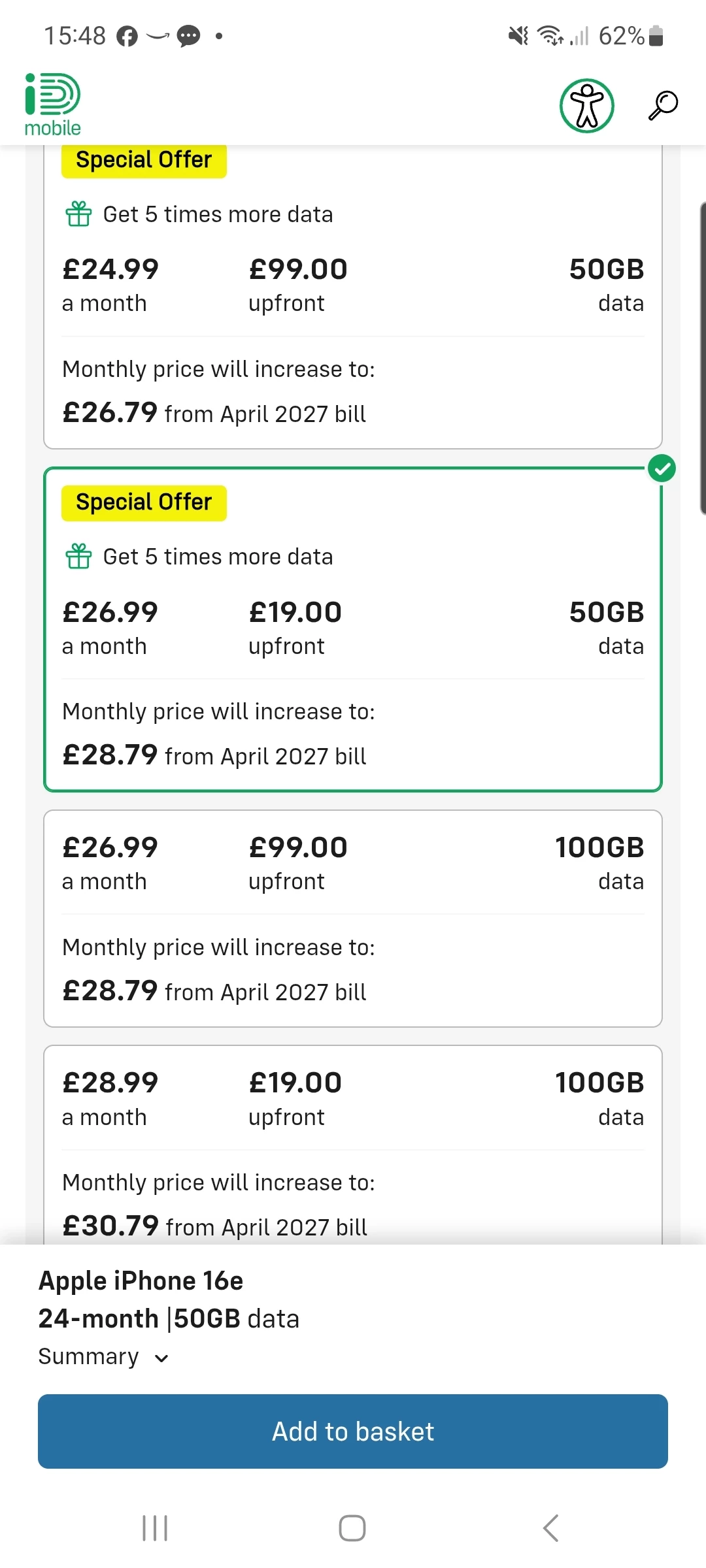The width and height of the screenshot is (706, 1568).
Task: Open accessibility options icon
Action: [586, 106]
